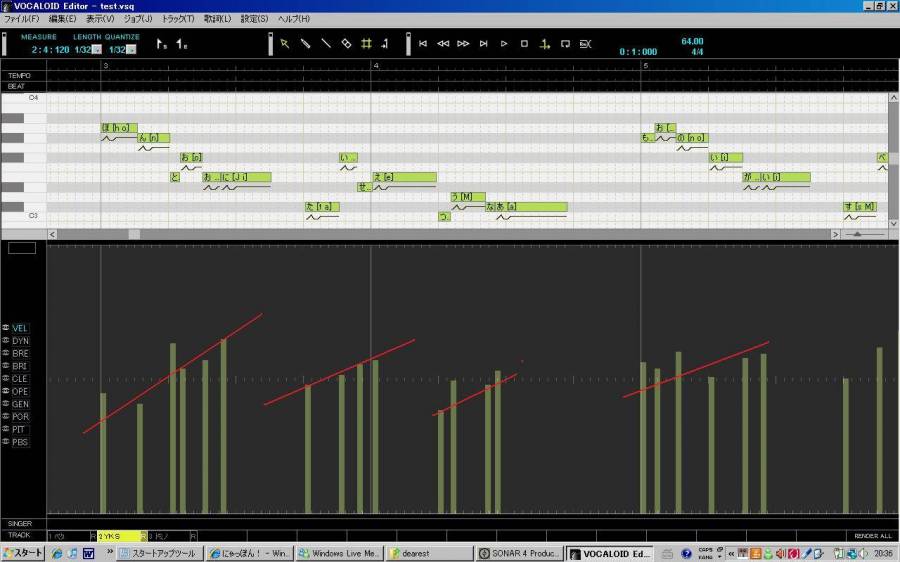900x562 pixels.
Task: Select the eraser tool
Action: click(346, 44)
